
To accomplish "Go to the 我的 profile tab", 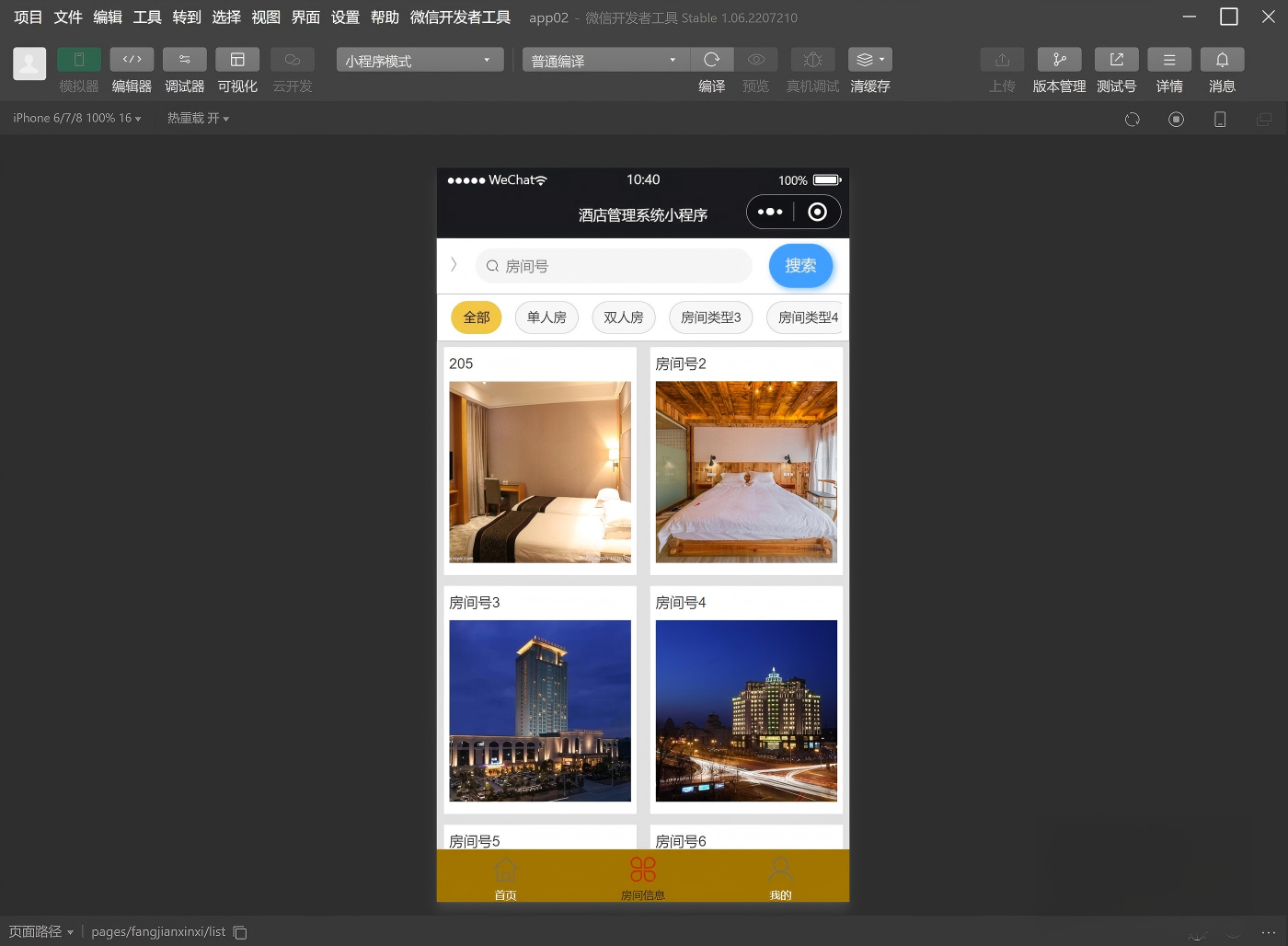I will (x=780, y=877).
